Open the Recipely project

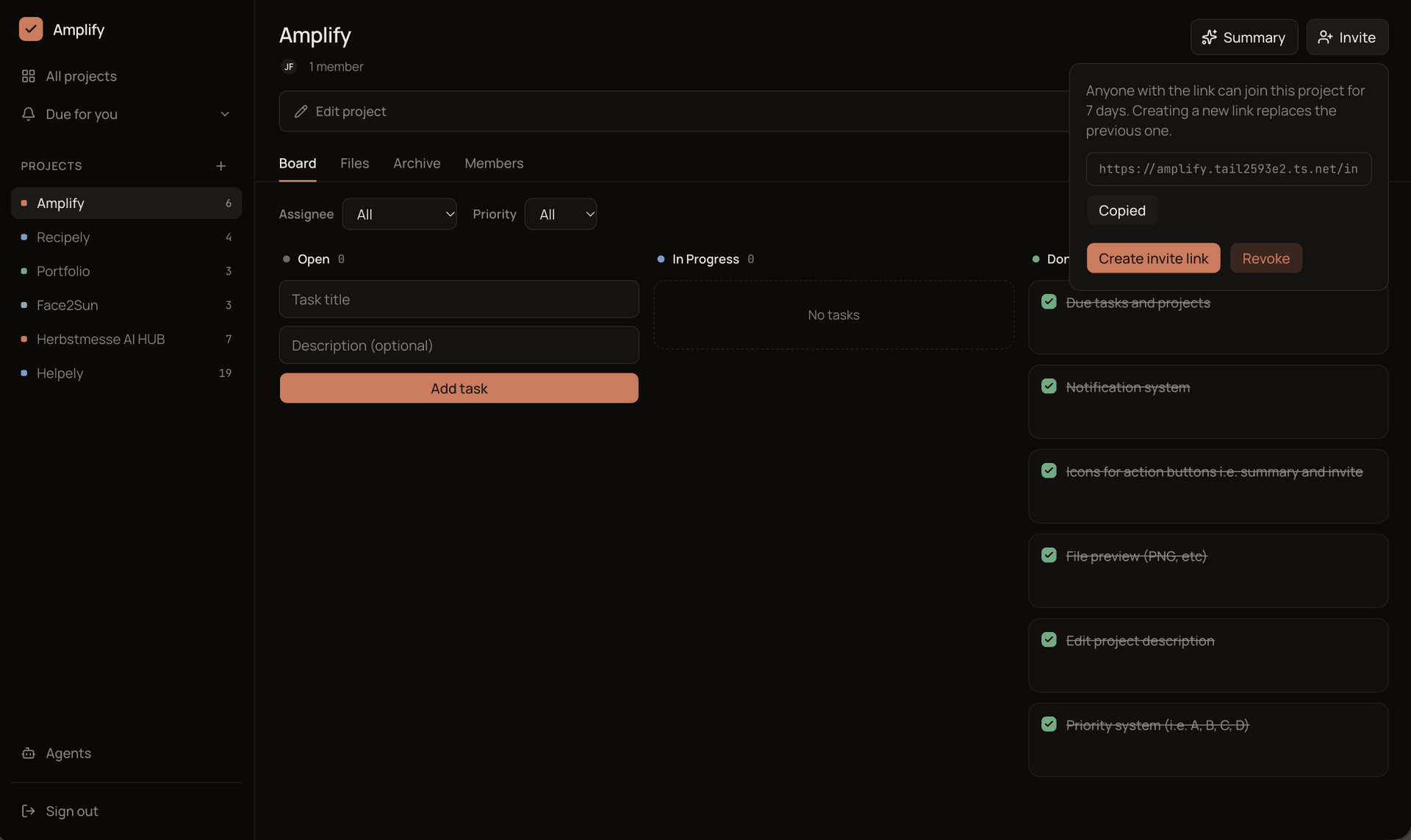coord(126,237)
